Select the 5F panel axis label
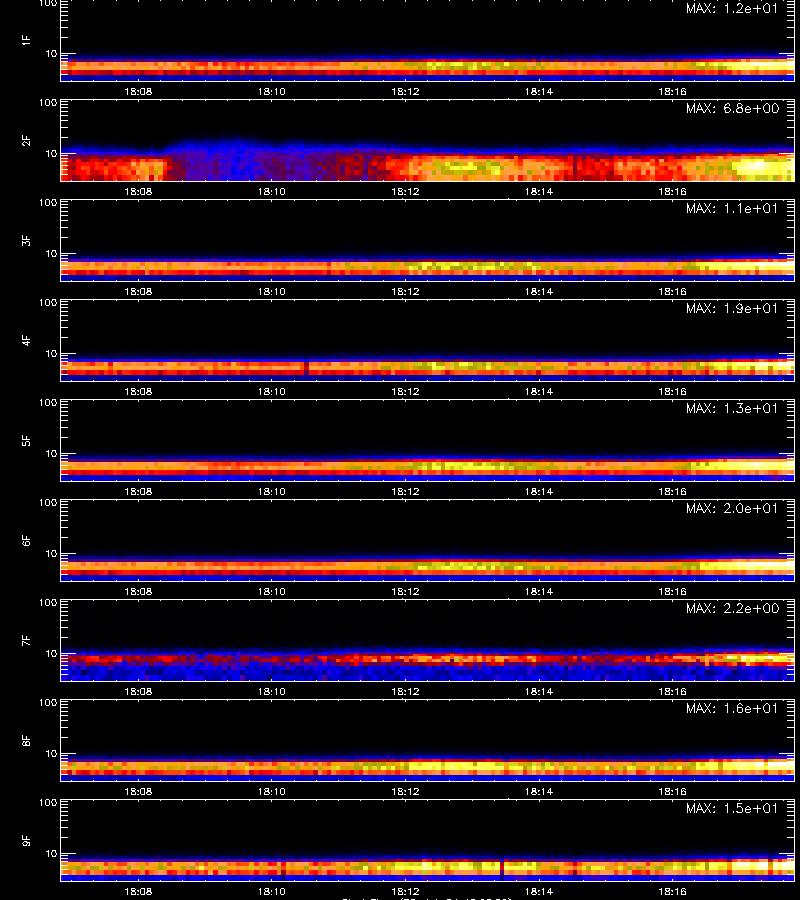800x900 pixels. pos(26,440)
